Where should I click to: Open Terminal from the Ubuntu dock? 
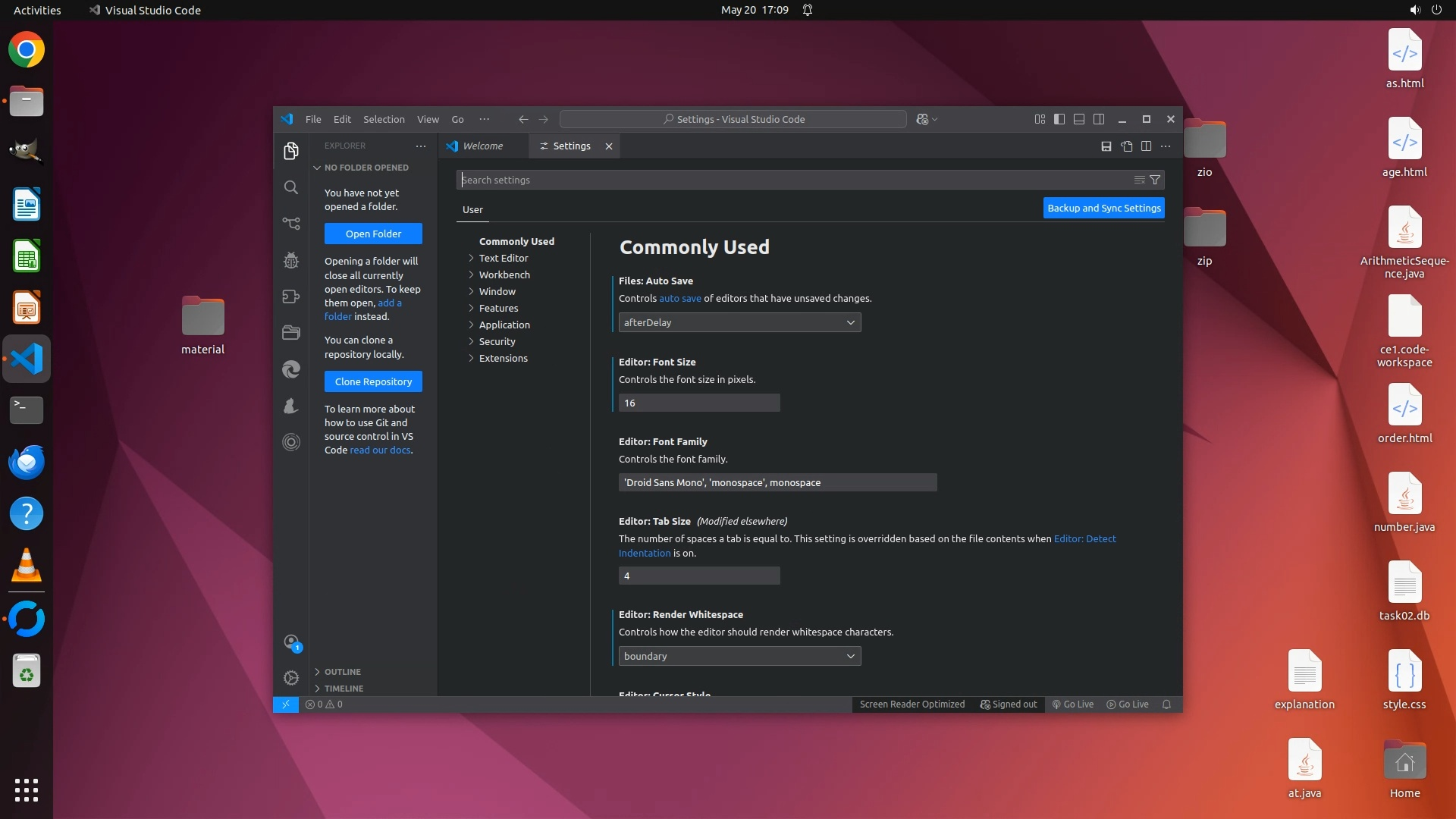pyautogui.click(x=27, y=410)
